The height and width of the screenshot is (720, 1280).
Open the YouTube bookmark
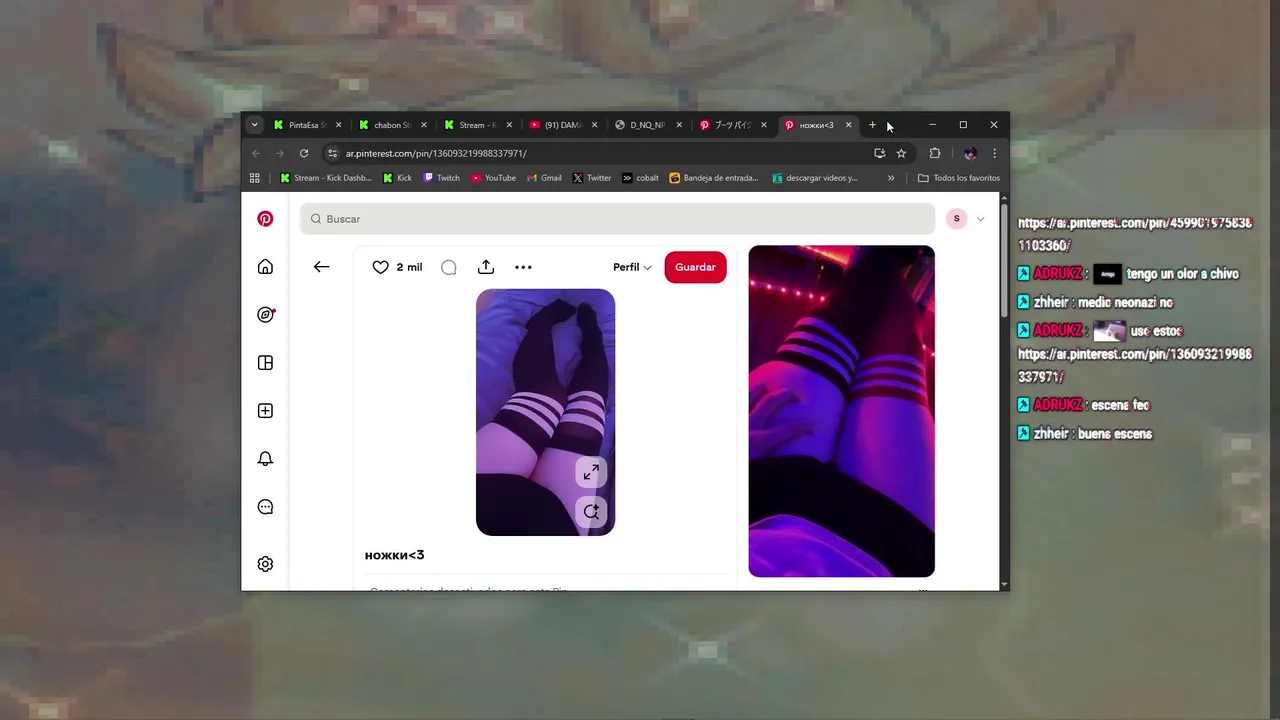pyautogui.click(x=493, y=178)
